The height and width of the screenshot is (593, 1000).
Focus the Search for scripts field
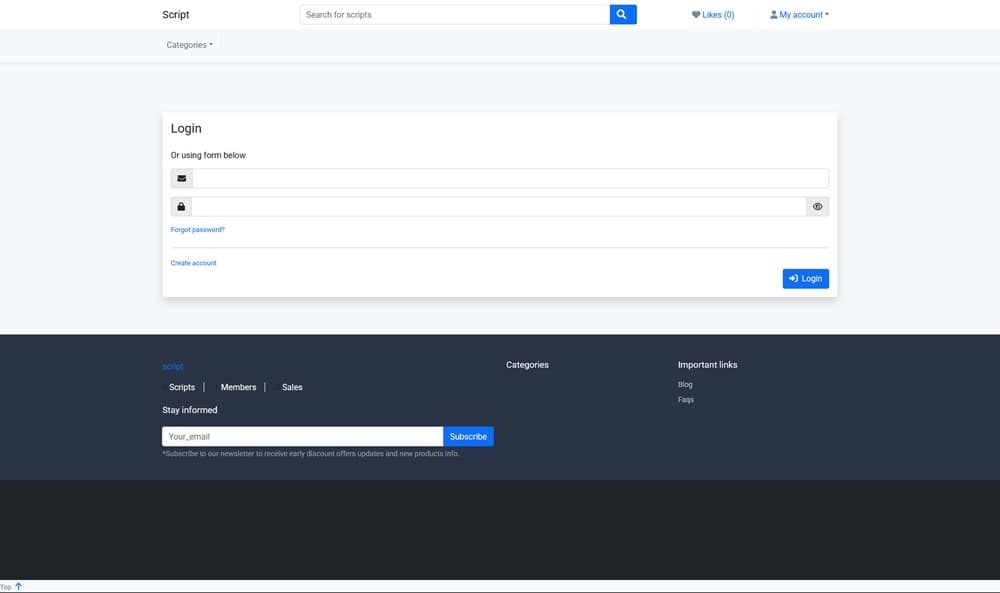pos(454,15)
